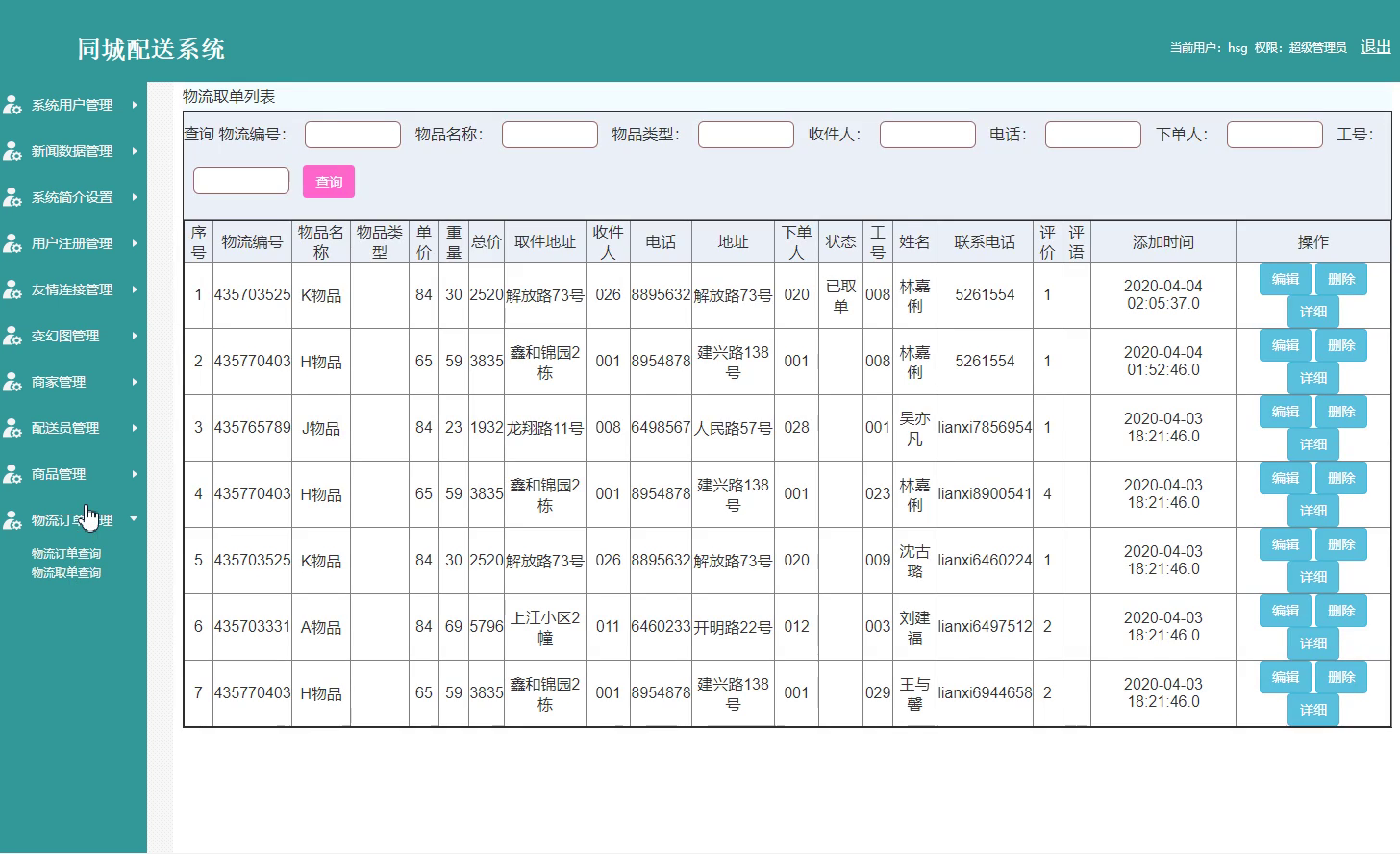
Task: Collapse 物流订单管理 down arrow
Action: pyautogui.click(x=134, y=519)
